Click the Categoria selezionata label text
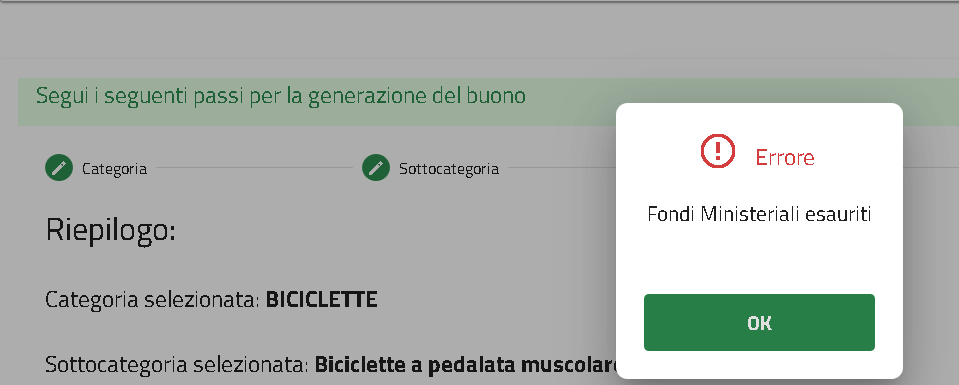The image size is (959, 385). coord(153,300)
